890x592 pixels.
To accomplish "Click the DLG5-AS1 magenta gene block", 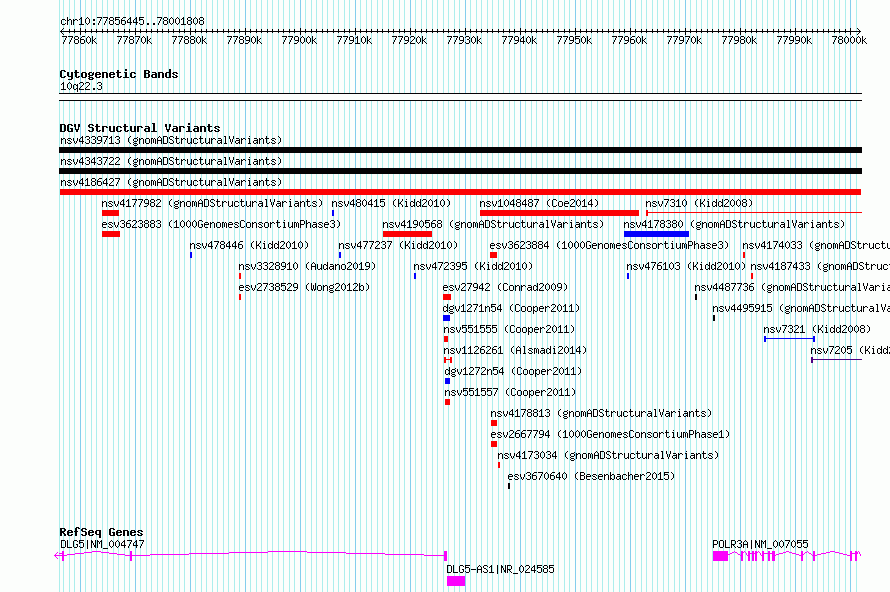I will click(456, 581).
